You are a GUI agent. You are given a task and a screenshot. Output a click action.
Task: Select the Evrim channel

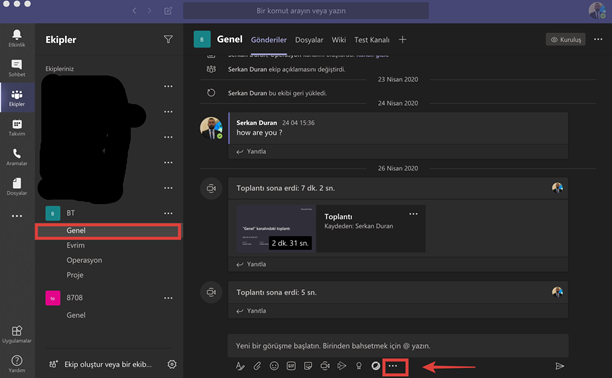pos(75,245)
